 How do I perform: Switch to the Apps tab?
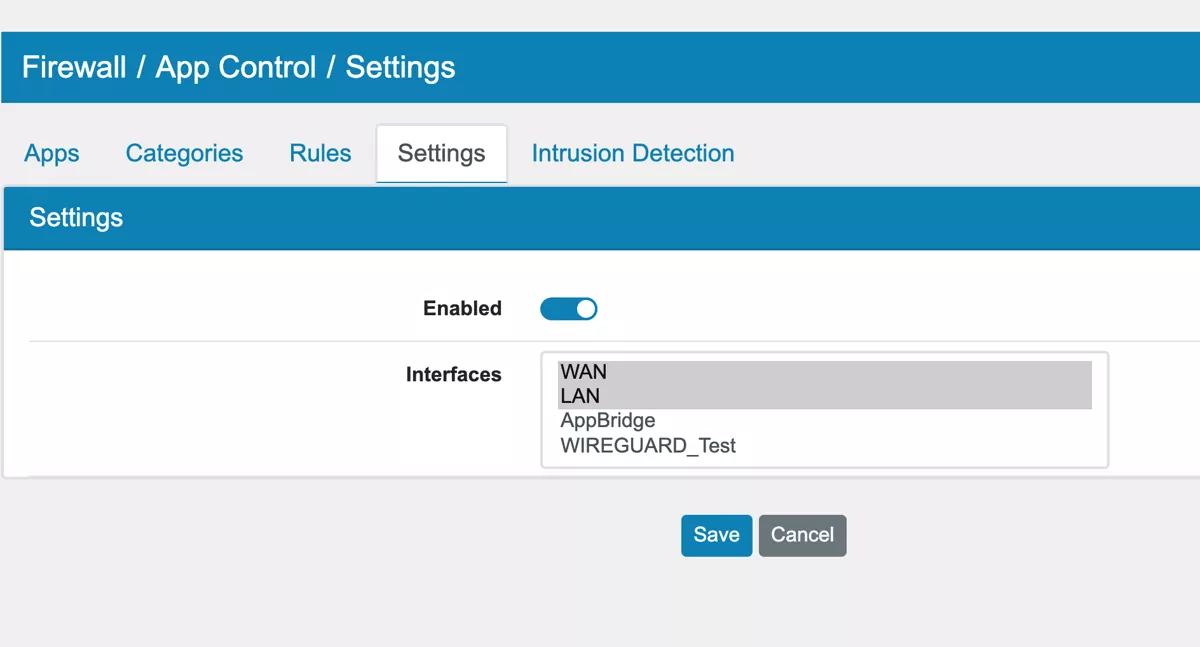[x=50, y=153]
